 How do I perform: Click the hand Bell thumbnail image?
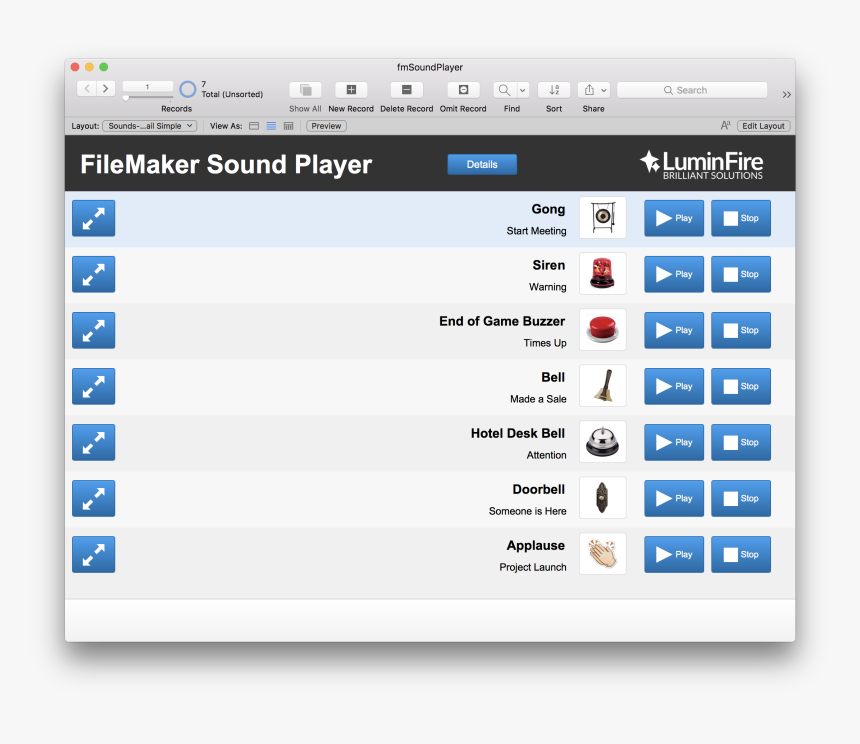(x=603, y=385)
